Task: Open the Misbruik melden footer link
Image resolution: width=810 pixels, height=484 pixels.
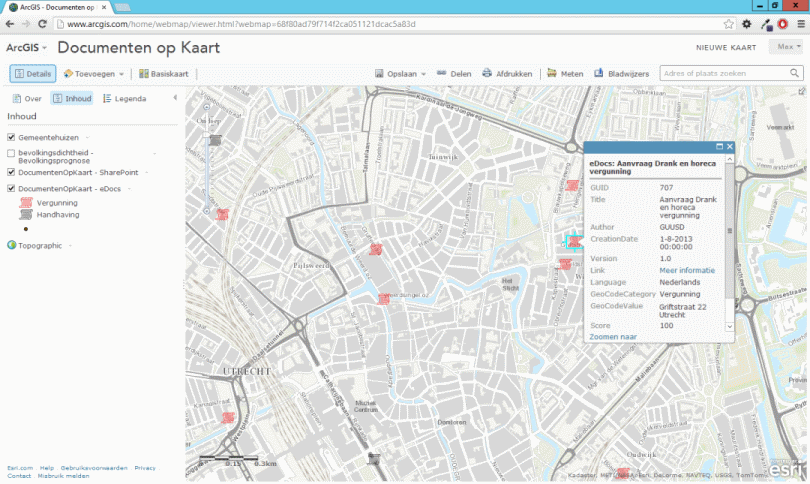Action: pos(63,476)
